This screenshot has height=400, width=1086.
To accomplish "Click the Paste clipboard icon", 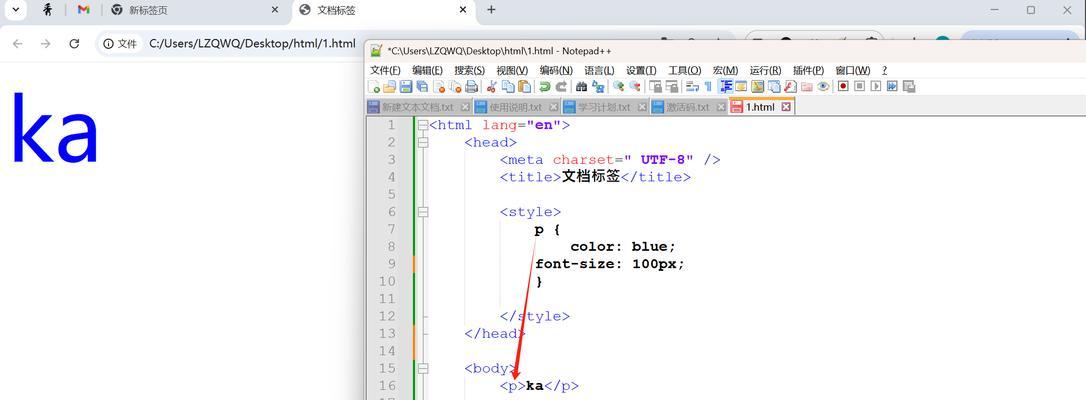I will (x=524, y=87).
